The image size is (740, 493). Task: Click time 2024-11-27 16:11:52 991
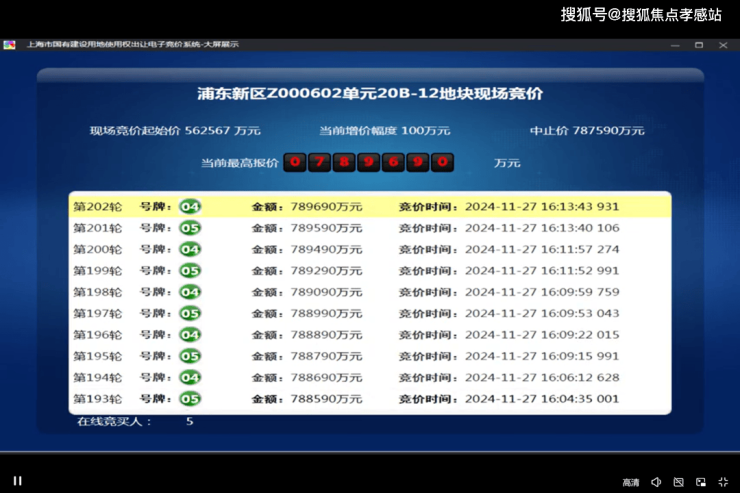pyautogui.click(x=542, y=271)
